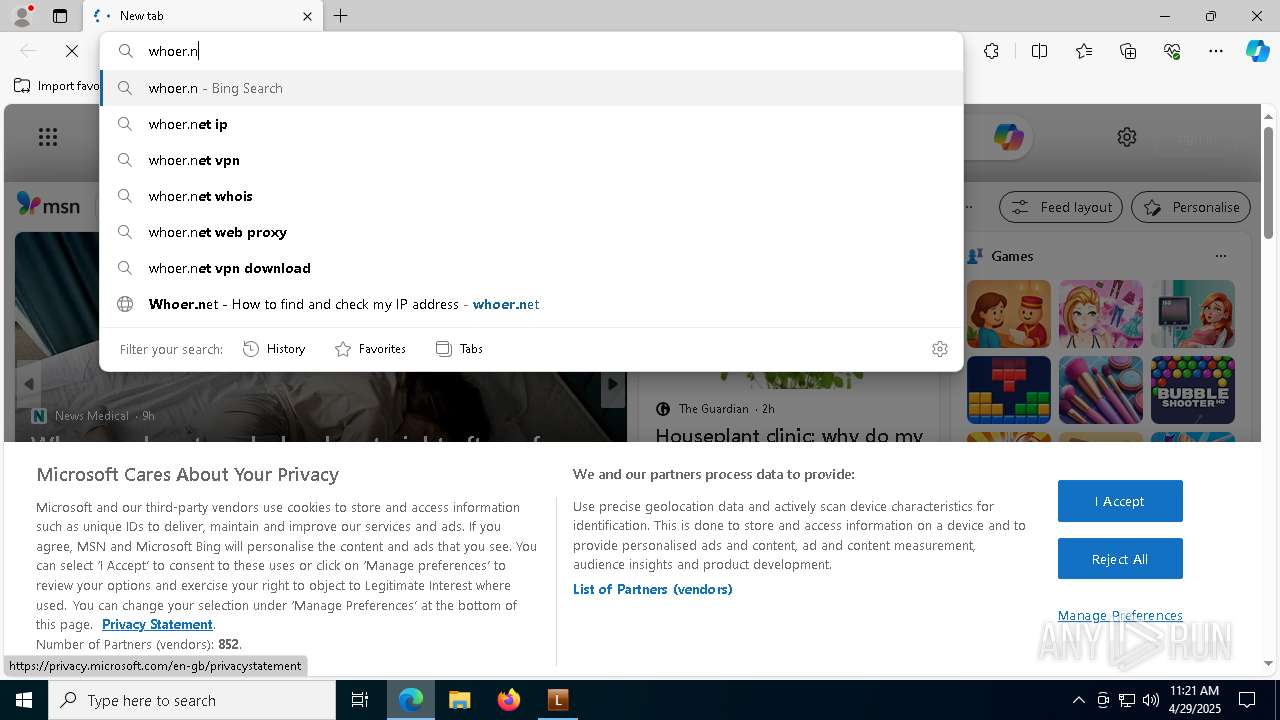Screen dimensions: 1280x720
Task: Stop loading the page
Action: tap(72, 51)
